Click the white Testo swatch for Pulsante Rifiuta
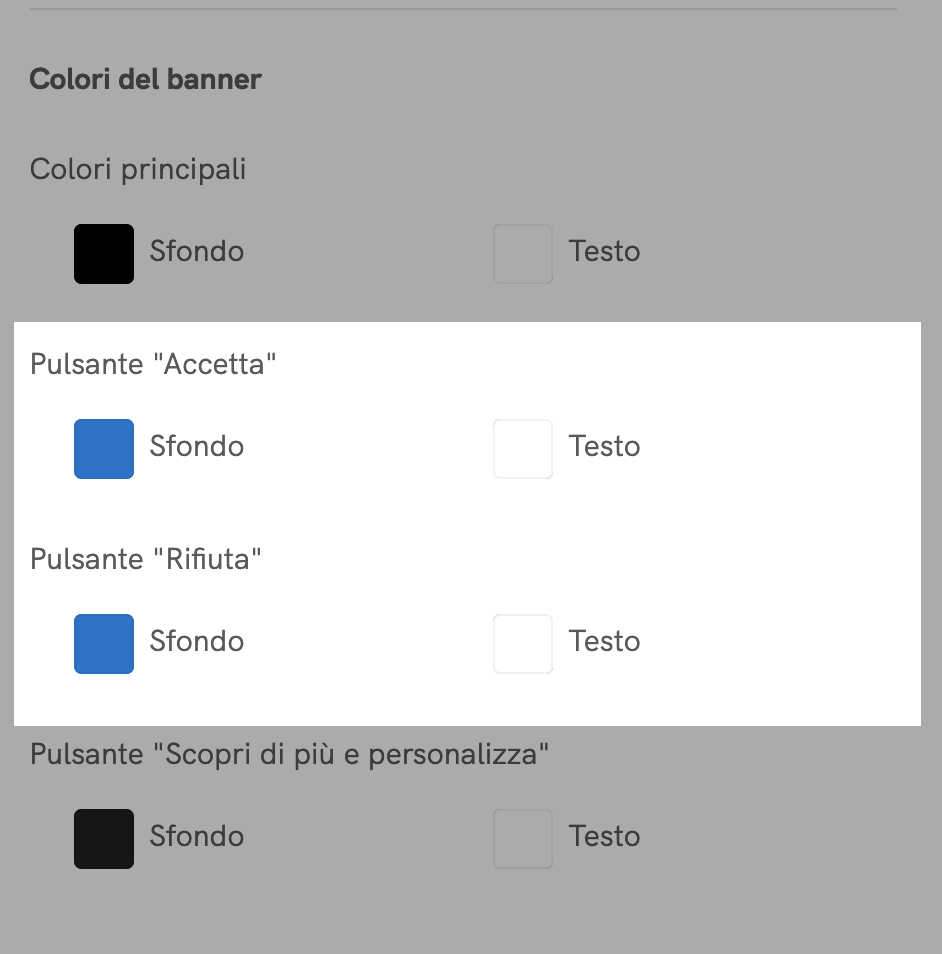This screenshot has width=942, height=954. coord(522,643)
